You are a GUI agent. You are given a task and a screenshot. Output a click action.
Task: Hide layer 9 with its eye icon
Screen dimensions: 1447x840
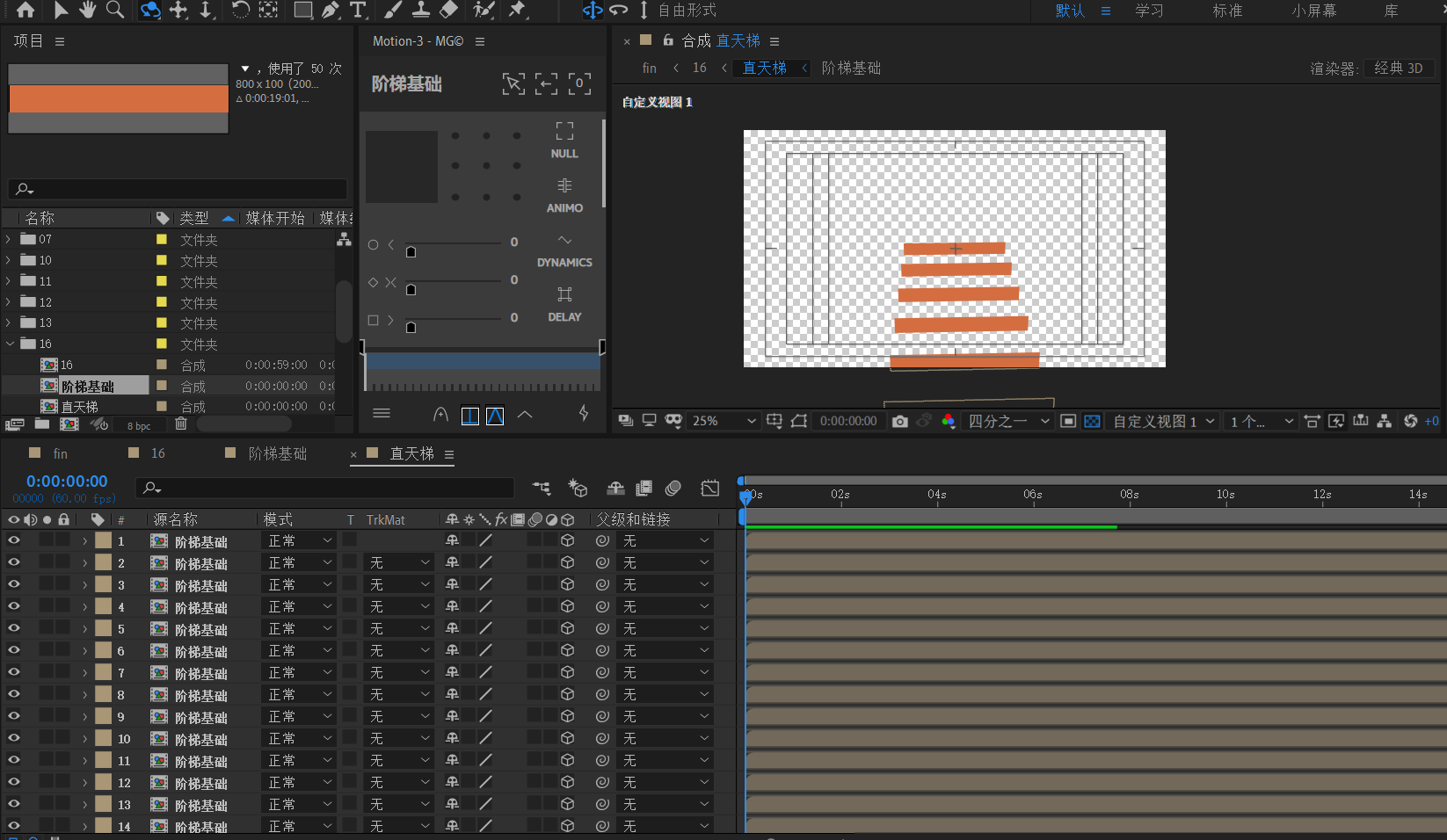click(x=14, y=716)
